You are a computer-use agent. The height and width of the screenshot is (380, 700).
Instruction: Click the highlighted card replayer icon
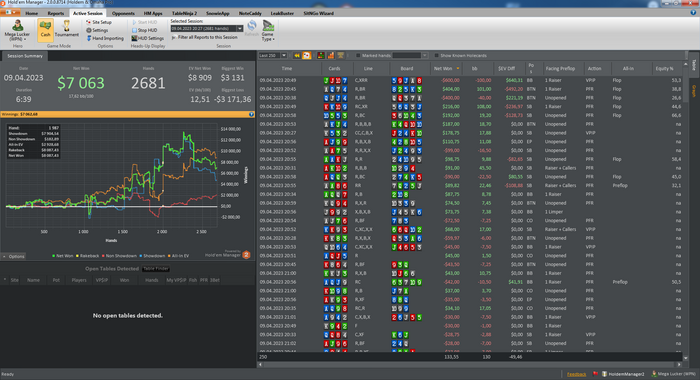(x=307, y=55)
